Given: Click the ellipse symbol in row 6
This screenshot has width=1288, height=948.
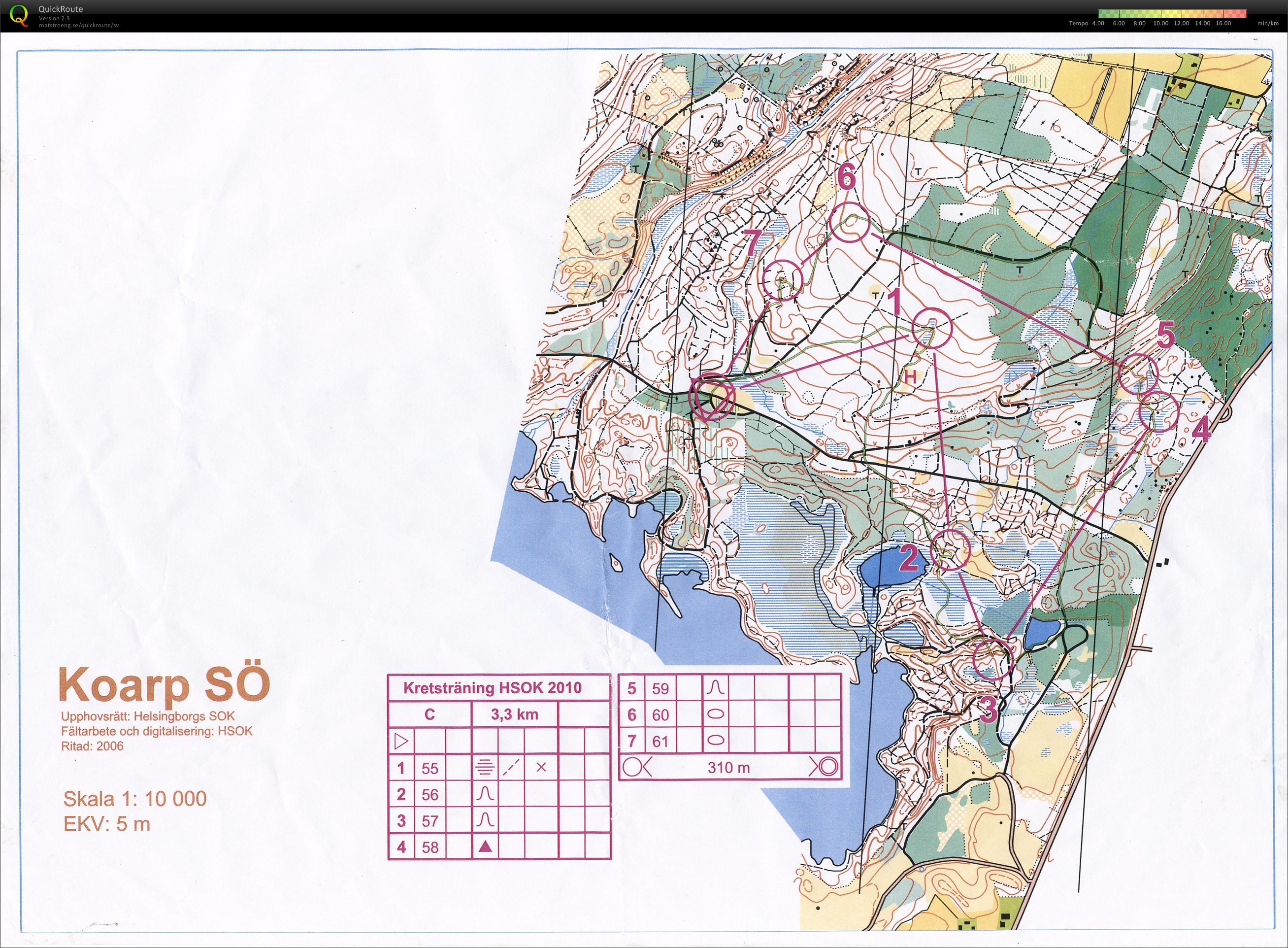Looking at the screenshot, I should 716,714.
